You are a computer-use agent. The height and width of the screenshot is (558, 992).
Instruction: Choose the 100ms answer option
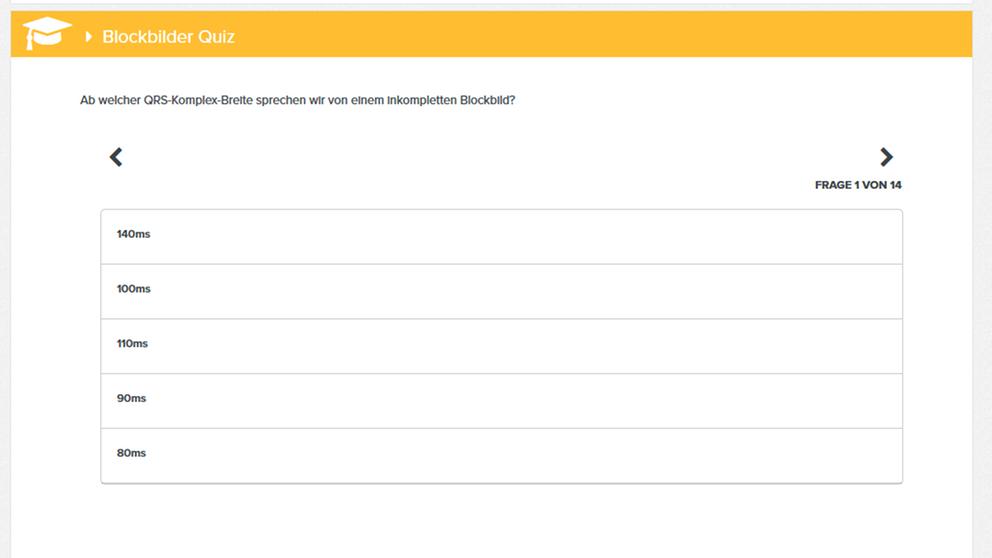coord(502,292)
